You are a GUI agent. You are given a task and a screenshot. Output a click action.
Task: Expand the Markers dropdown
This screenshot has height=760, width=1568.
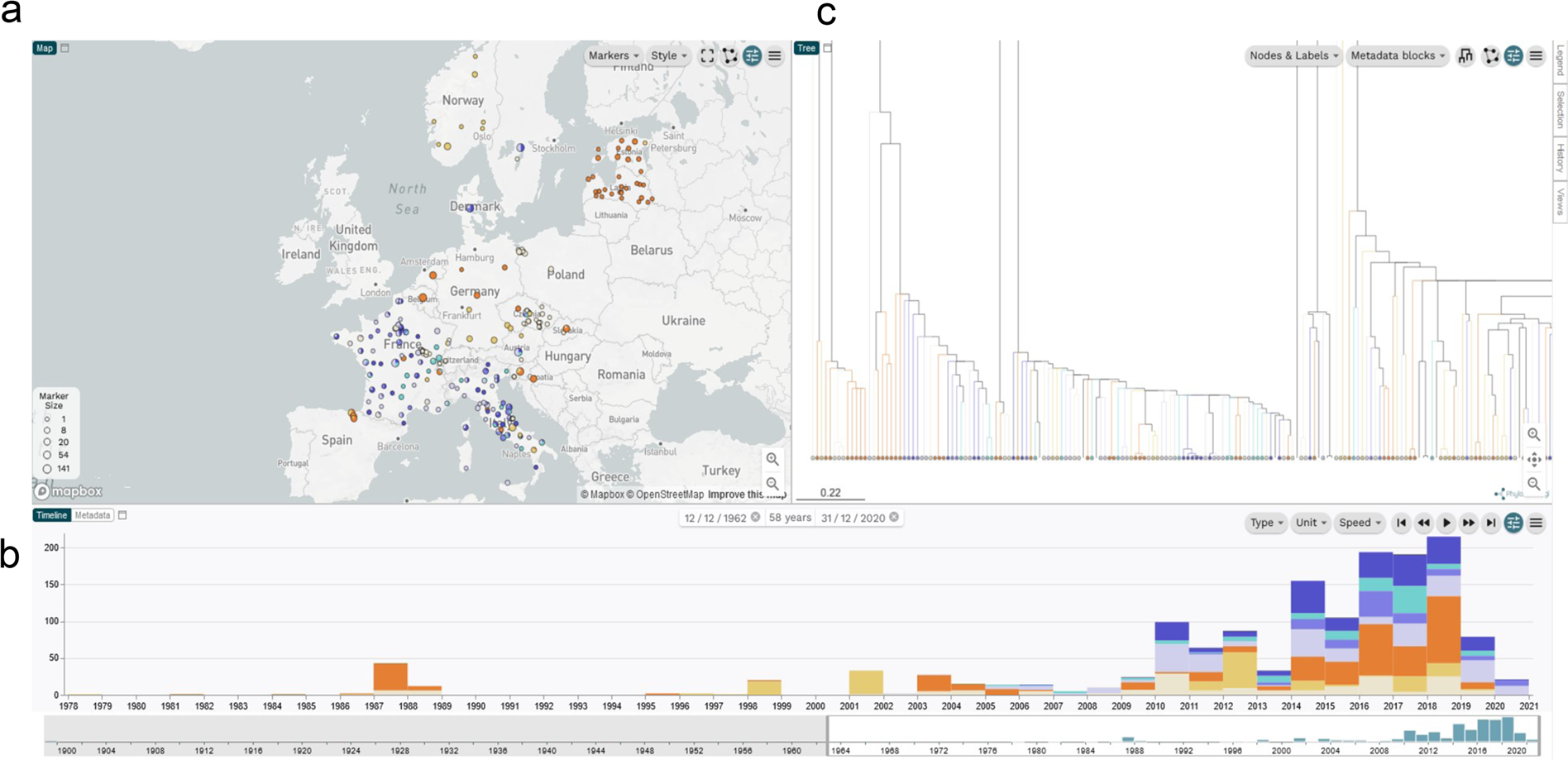(613, 56)
